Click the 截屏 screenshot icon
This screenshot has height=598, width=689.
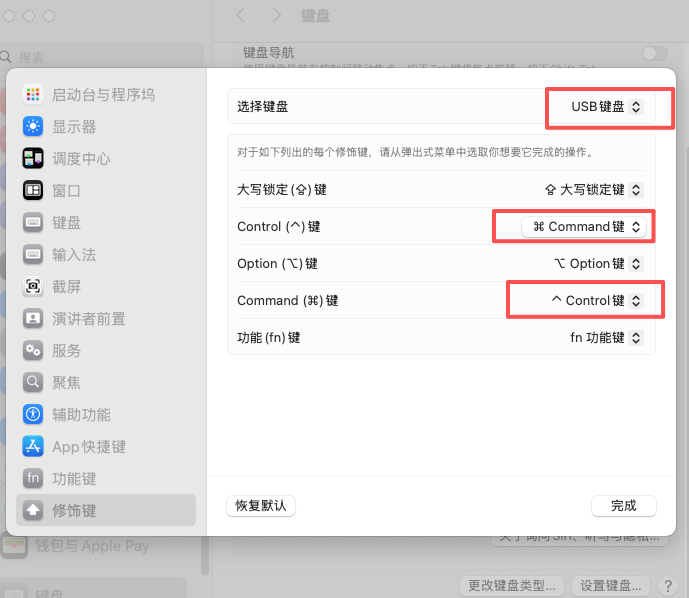coord(33,287)
